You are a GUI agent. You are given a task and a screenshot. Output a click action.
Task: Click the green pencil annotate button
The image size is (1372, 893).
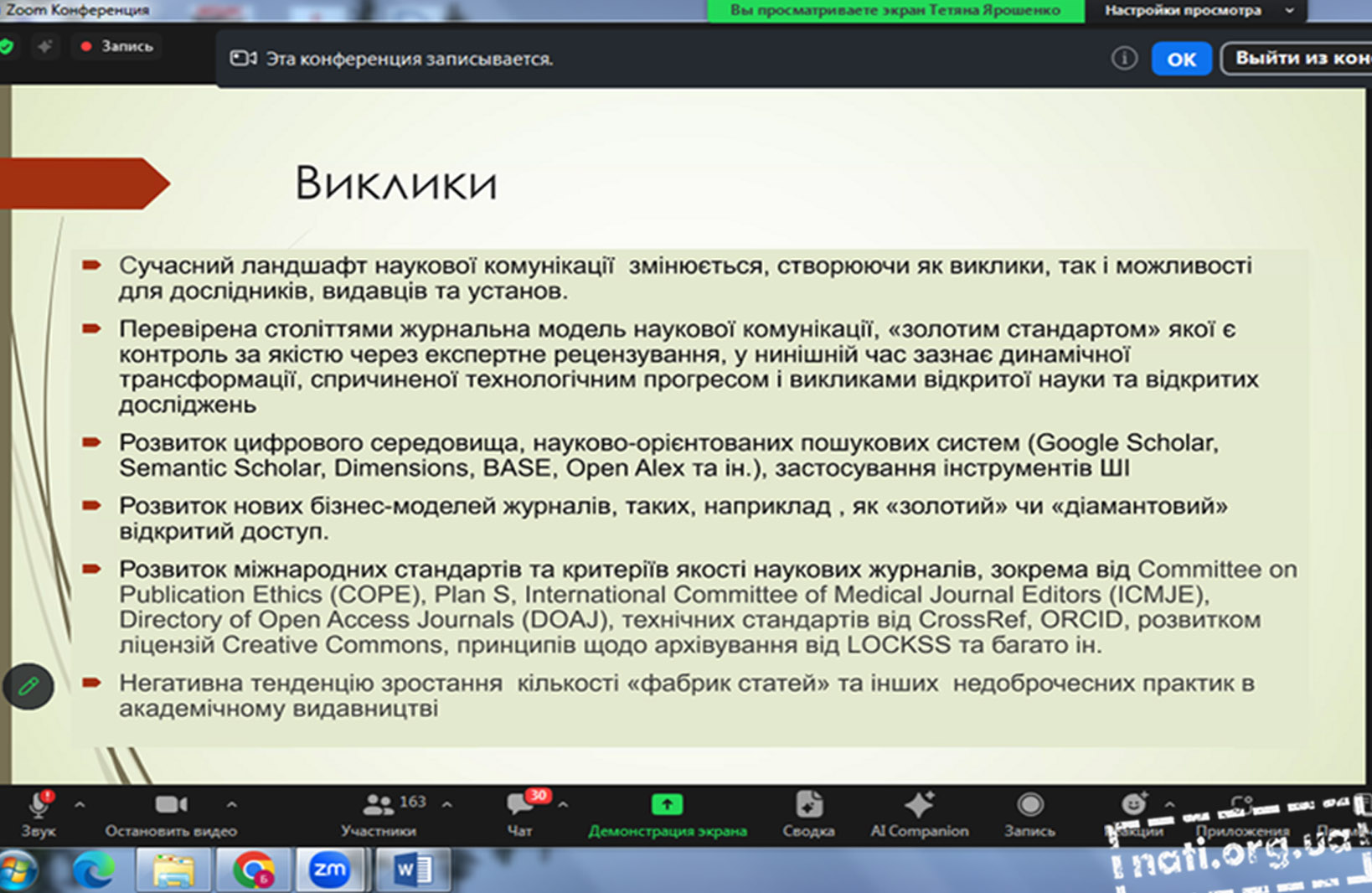[x=28, y=687]
